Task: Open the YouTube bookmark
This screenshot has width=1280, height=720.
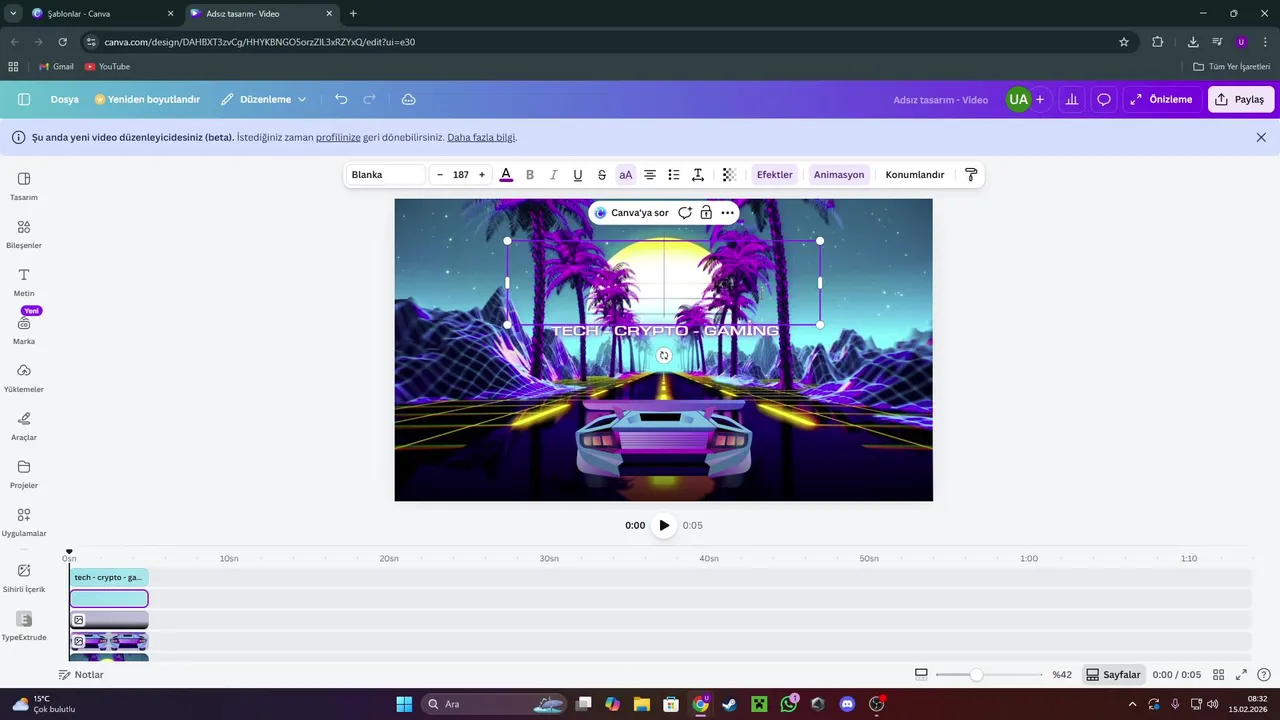Action: click(107, 67)
